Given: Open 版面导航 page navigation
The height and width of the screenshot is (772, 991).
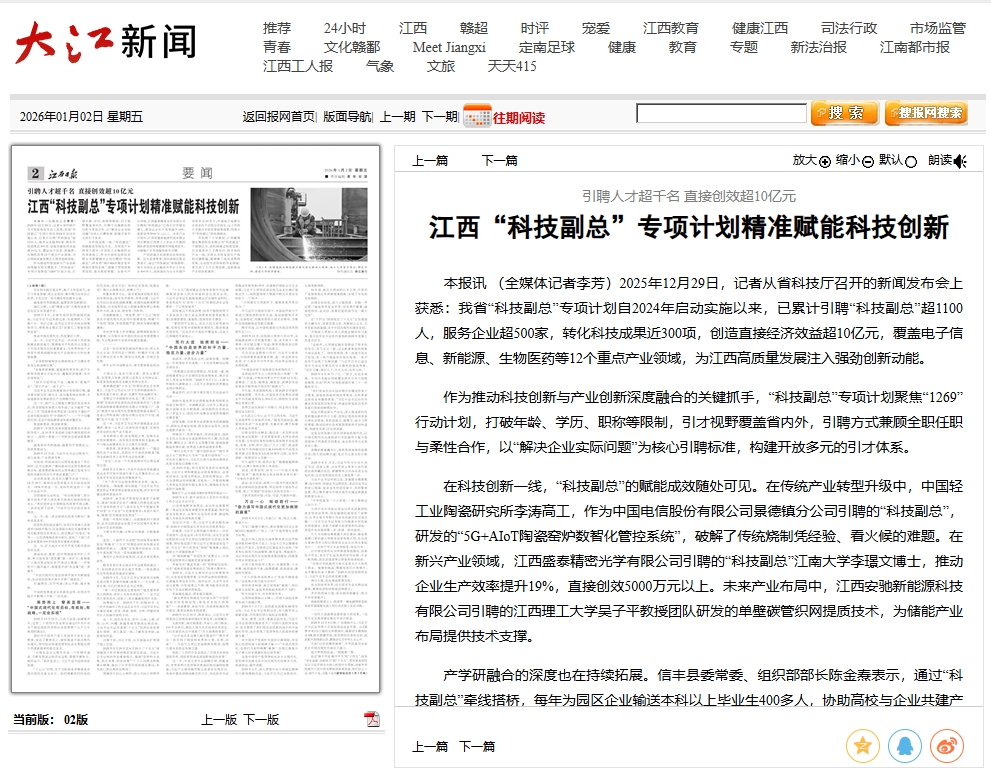Looking at the screenshot, I should [x=347, y=117].
